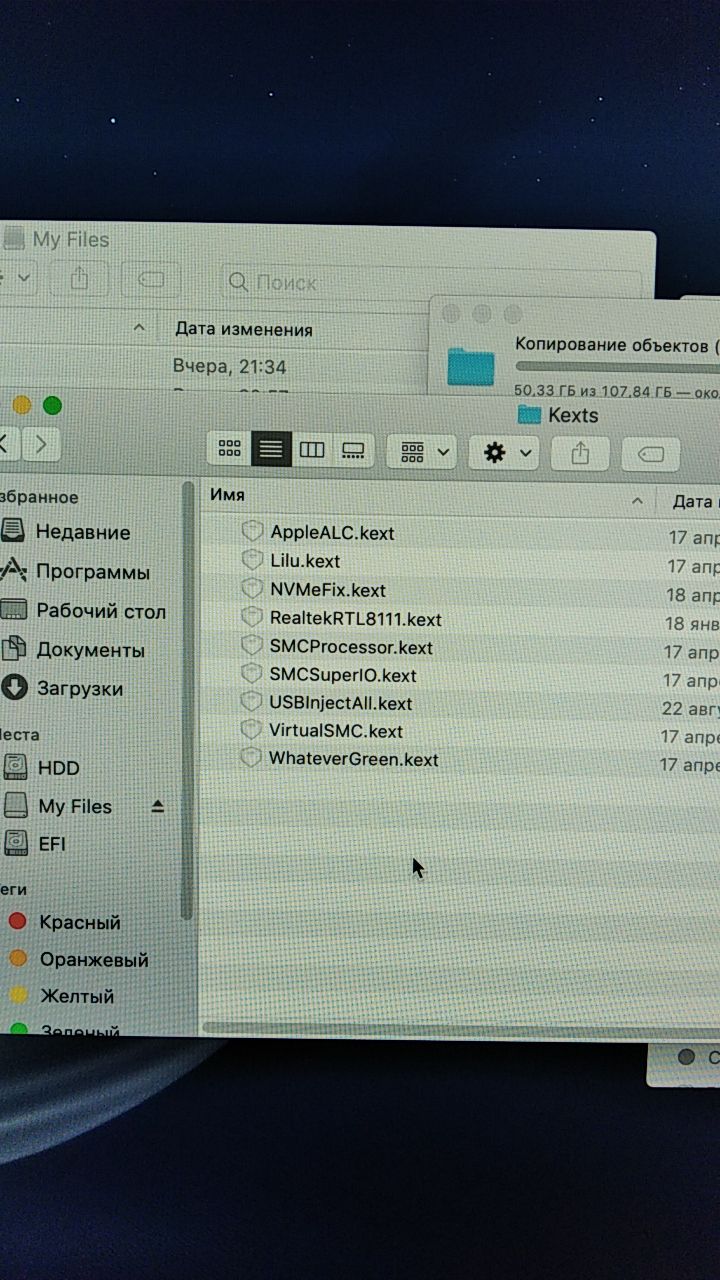720x1280 pixels.
Task: Click the copy progress bar in Копирование window
Action: click(x=617, y=367)
